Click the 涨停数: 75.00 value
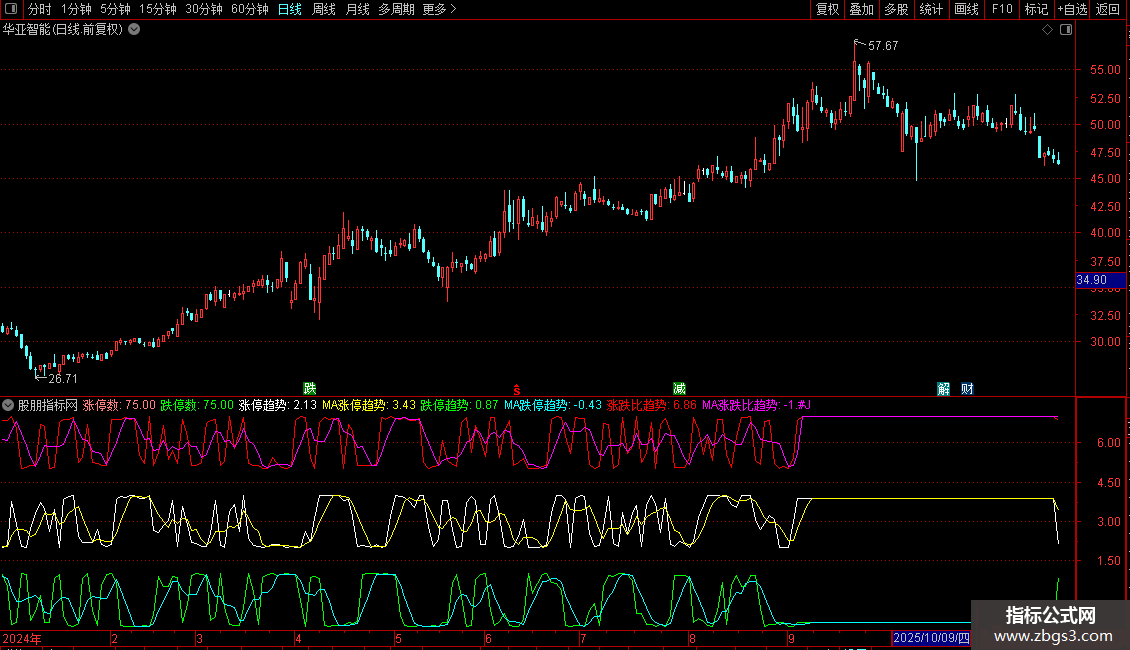The image size is (1130, 650). click(119, 406)
